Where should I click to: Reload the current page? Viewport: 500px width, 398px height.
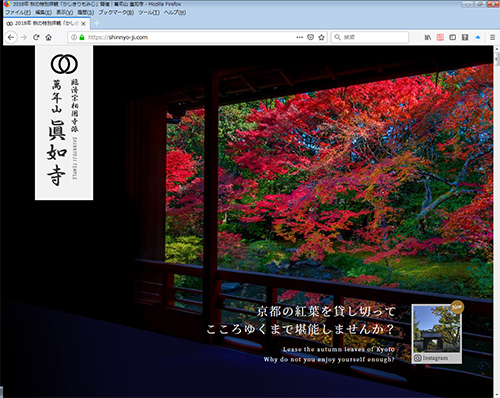coord(36,37)
